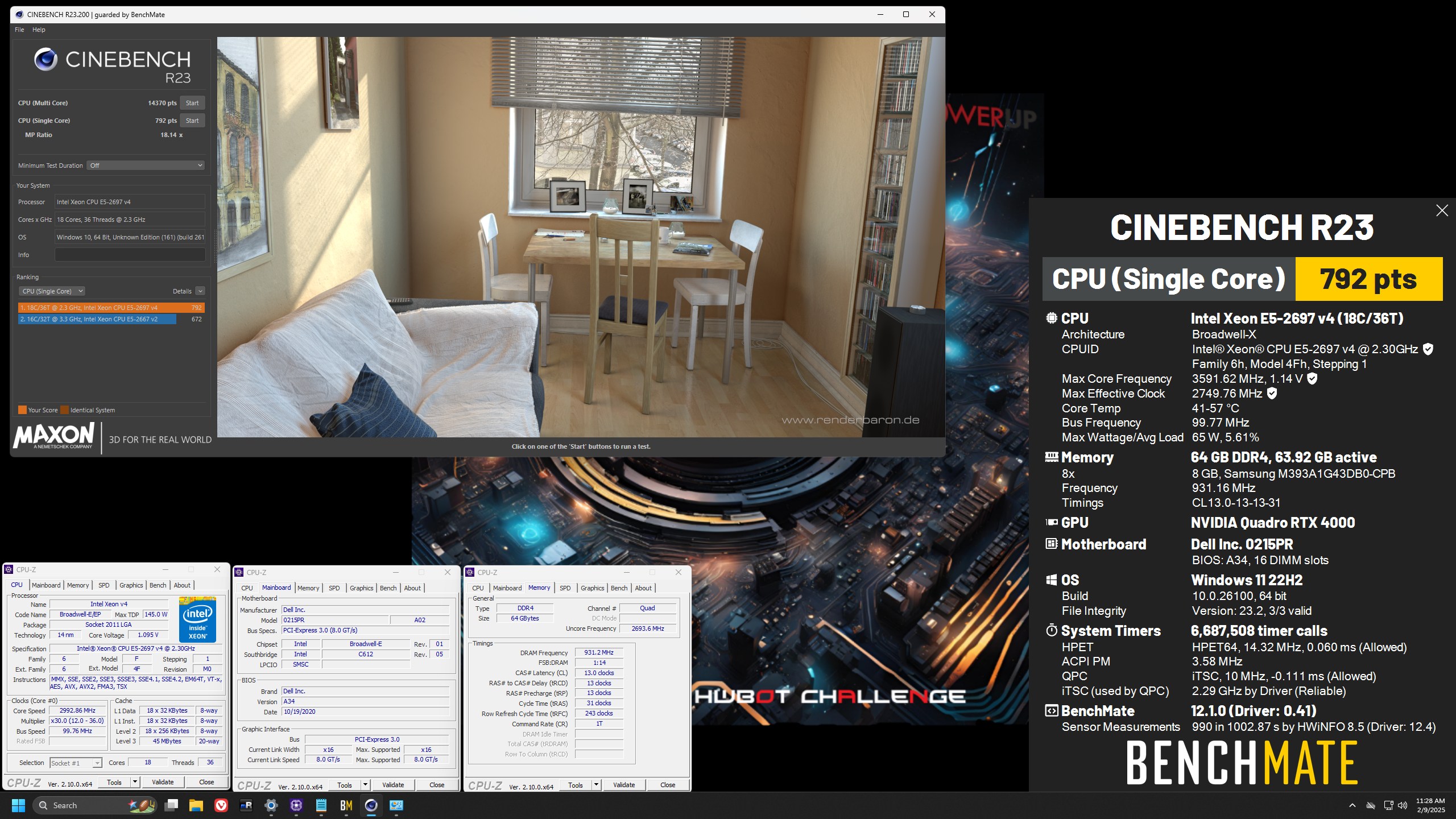The width and height of the screenshot is (1456, 819).
Task: Open the Settings gear in the taskbar
Action: tap(271, 805)
